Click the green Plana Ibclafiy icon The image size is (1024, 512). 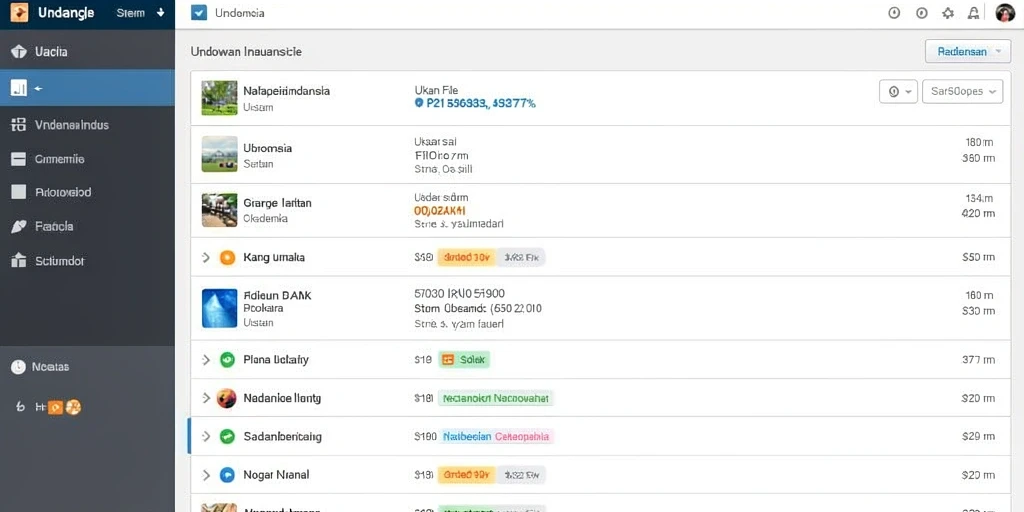(227, 360)
